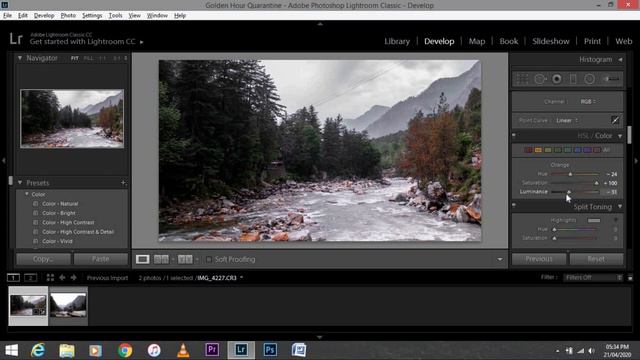The height and width of the screenshot is (360, 640).
Task: Open Point Curve Linear dropdown
Action: click(x=567, y=120)
